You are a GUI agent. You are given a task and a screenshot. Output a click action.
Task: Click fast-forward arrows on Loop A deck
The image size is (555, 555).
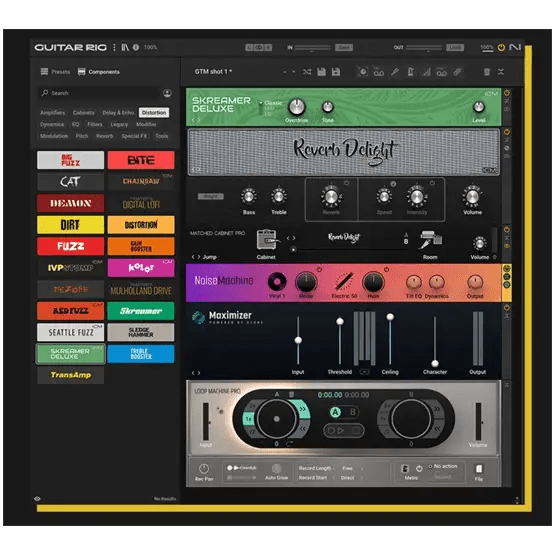tap(303, 408)
